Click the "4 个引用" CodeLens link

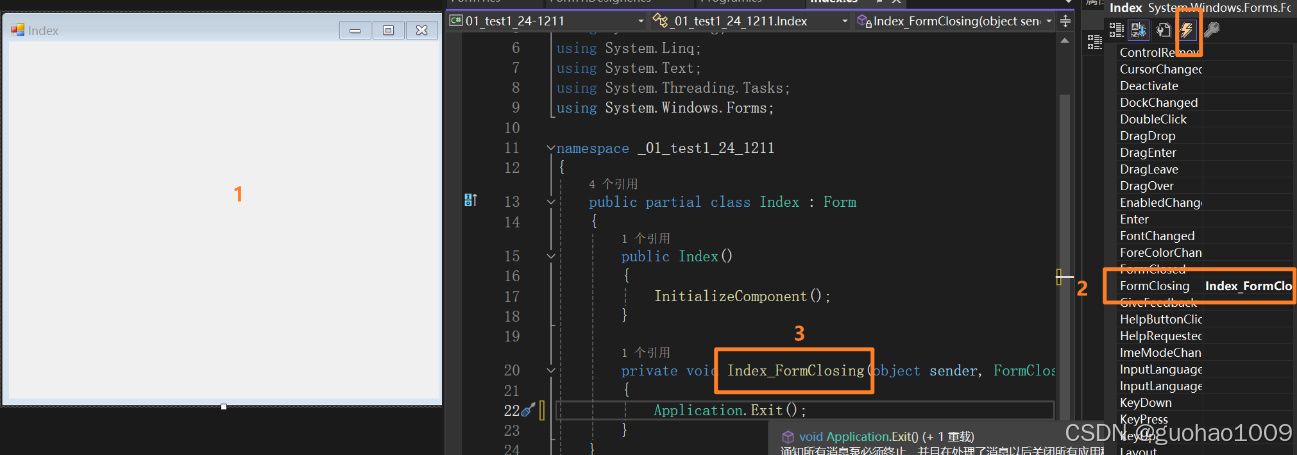click(x=613, y=185)
